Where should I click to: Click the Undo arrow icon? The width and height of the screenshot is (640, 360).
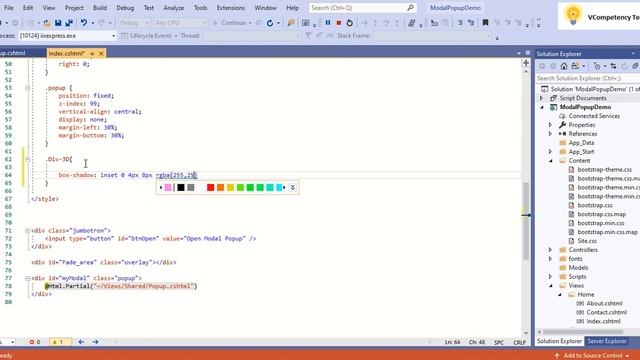tap(84, 23)
